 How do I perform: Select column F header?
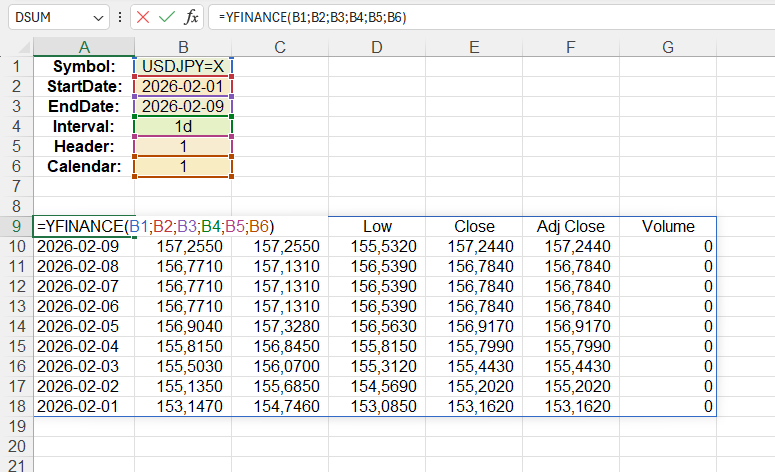570,47
